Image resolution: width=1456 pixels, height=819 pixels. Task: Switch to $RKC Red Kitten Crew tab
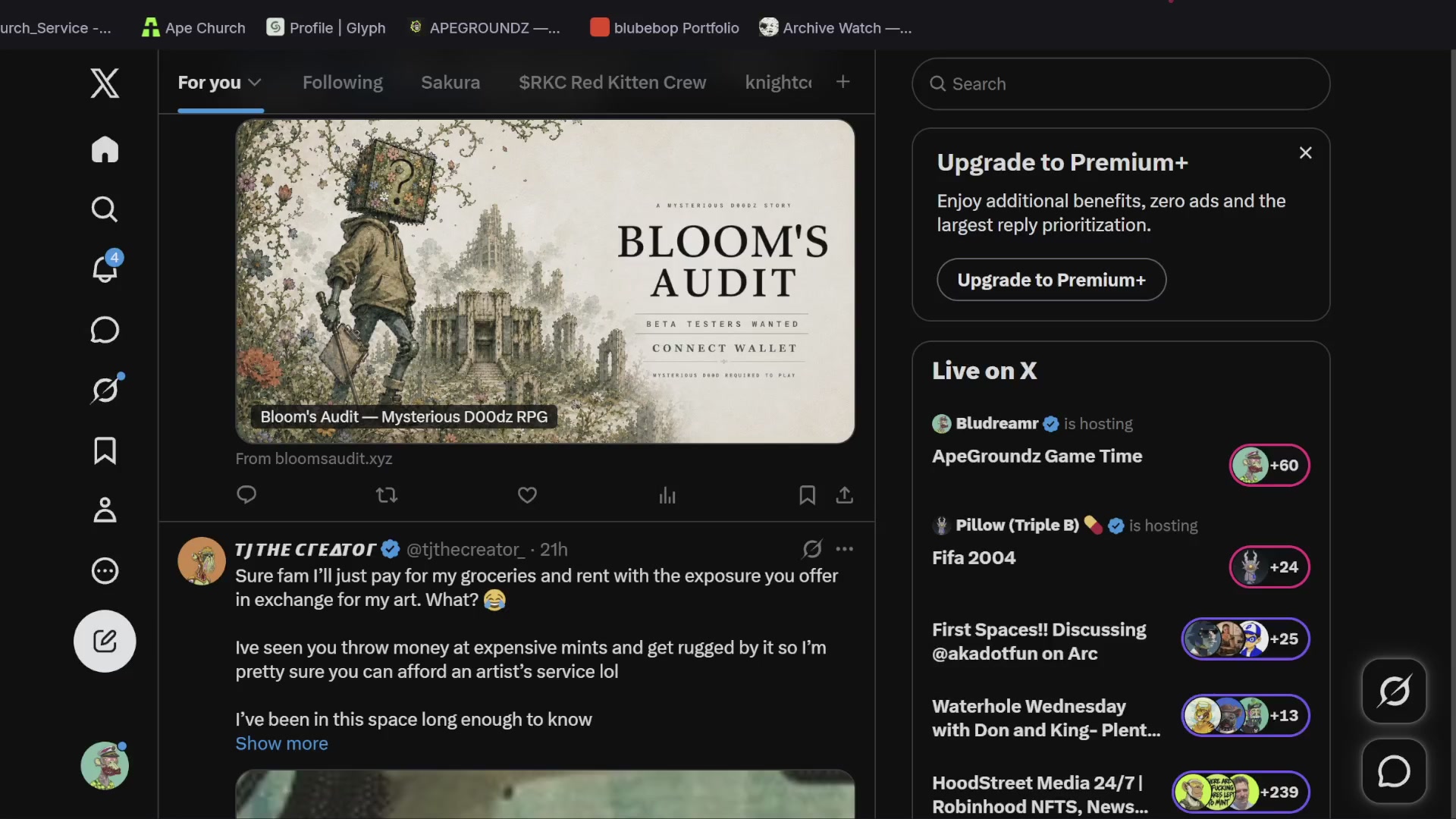[x=612, y=82]
